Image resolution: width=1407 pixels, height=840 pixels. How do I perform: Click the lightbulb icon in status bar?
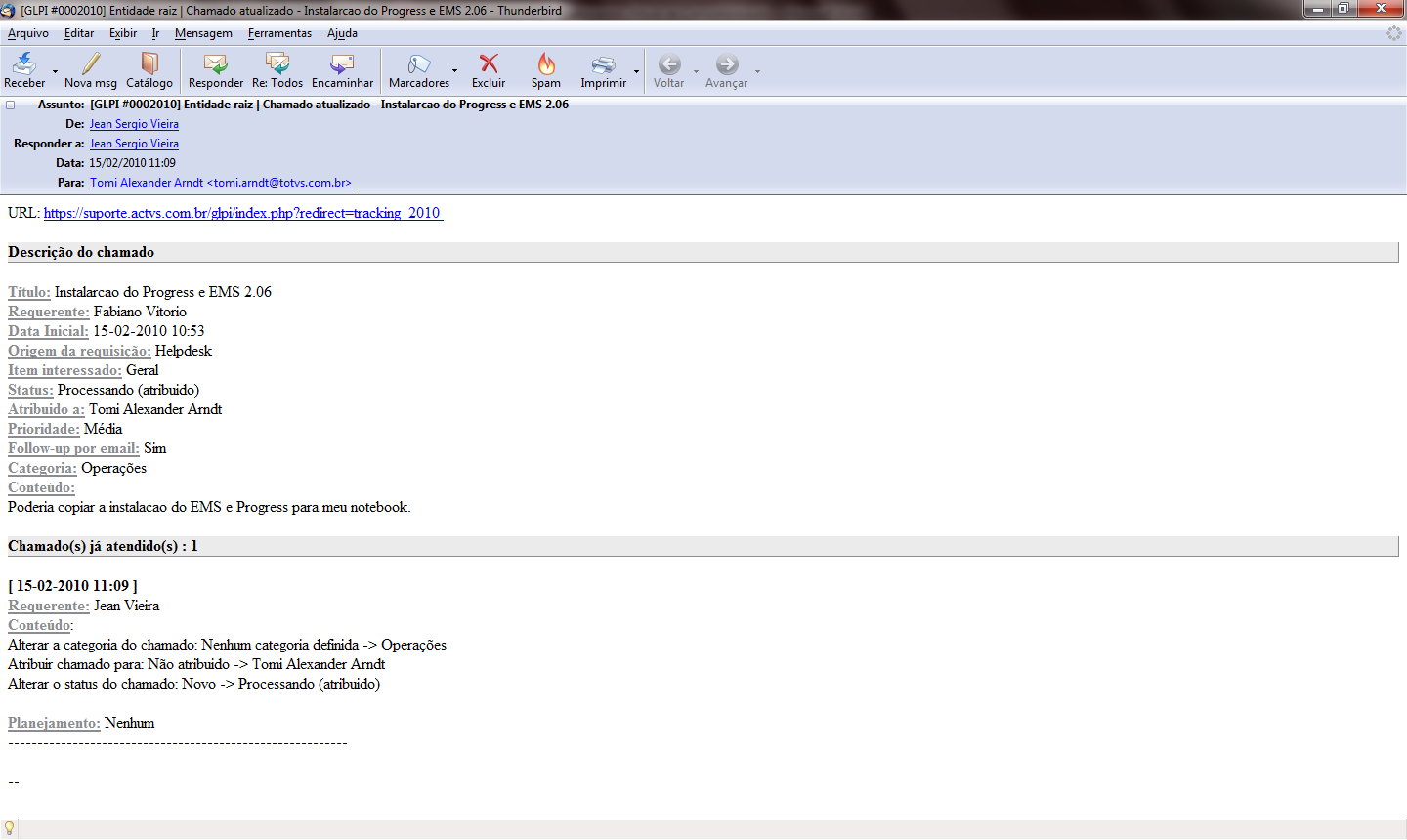[10, 828]
